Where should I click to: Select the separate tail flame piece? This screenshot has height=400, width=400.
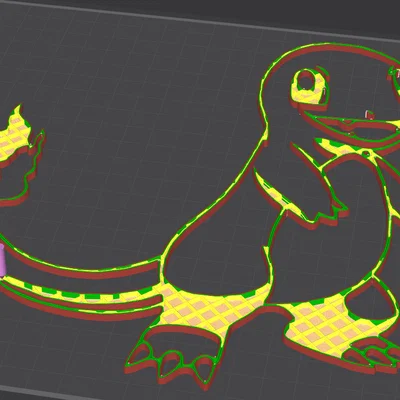click(x=21, y=156)
